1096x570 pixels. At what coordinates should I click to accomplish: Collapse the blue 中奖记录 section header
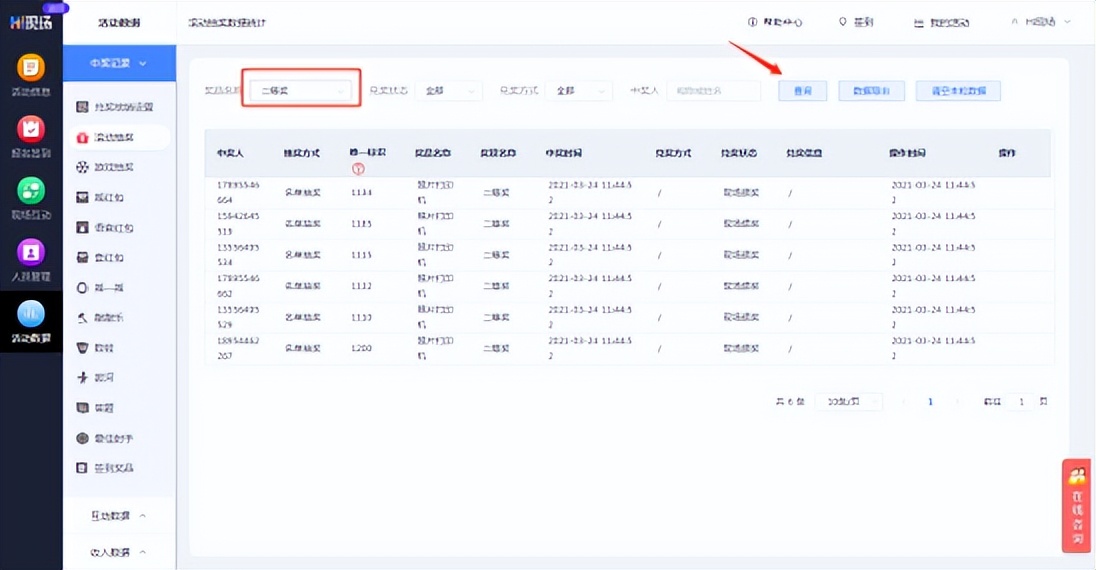click(120, 63)
